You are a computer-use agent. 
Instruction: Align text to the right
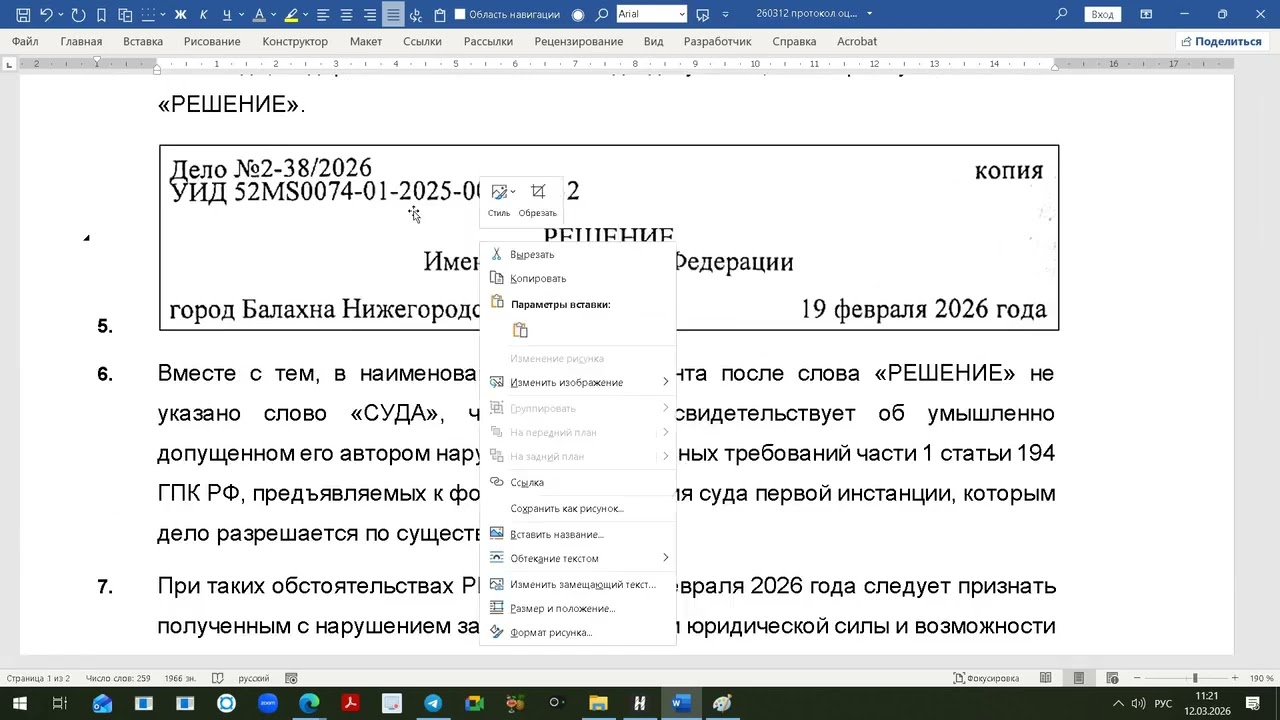(x=370, y=15)
